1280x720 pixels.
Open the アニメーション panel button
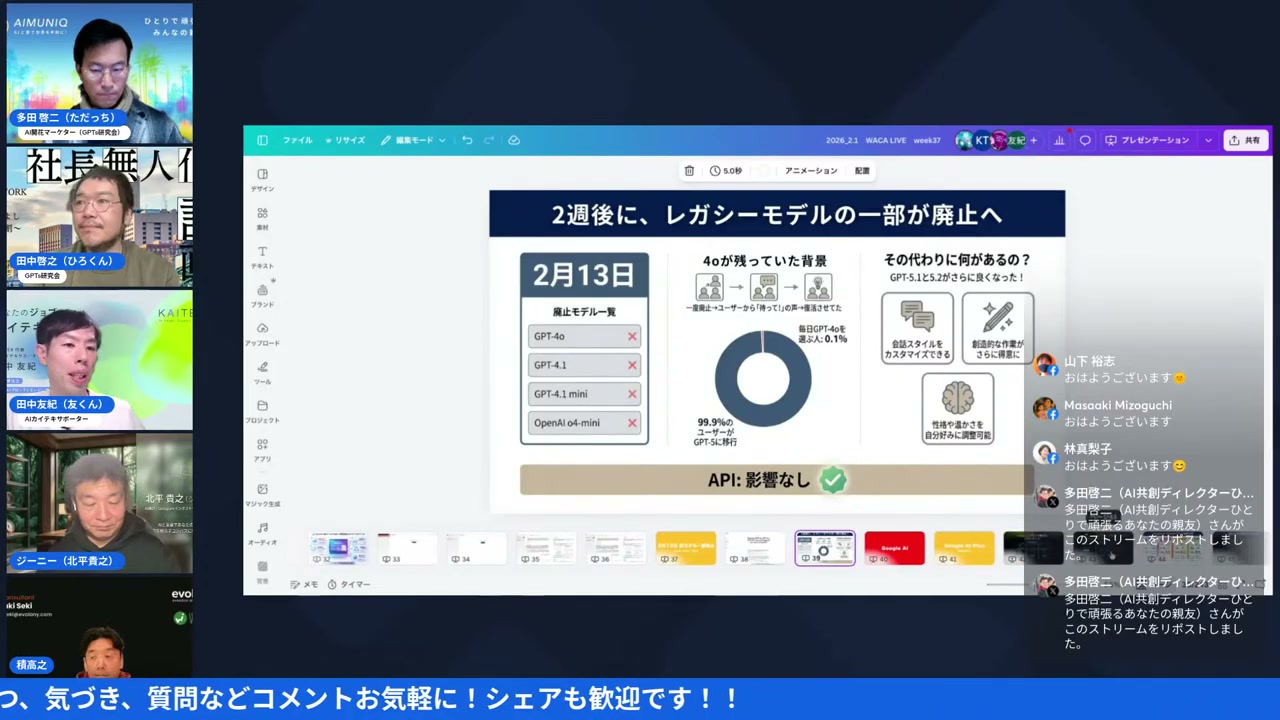(x=810, y=170)
